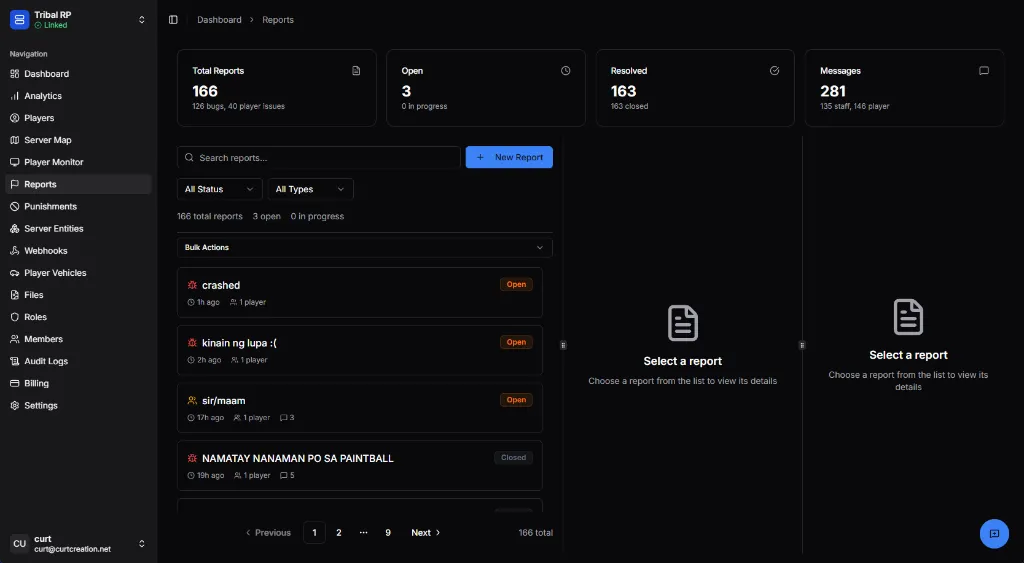
Task: Click the comment count icon on sir/maam
Action: tap(283, 417)
